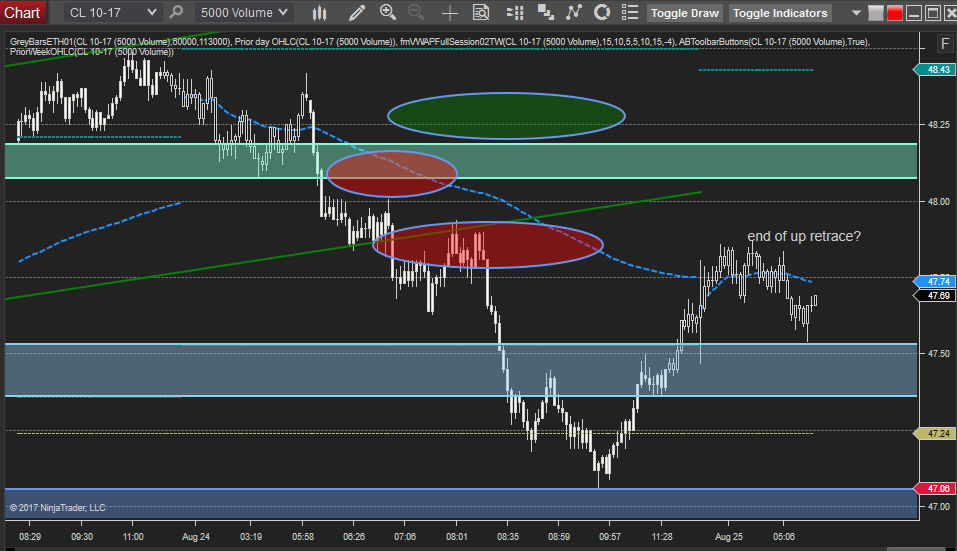Click the zoom out magnifier icon
The image size is (957, 551).
click(x=416, y=12)
